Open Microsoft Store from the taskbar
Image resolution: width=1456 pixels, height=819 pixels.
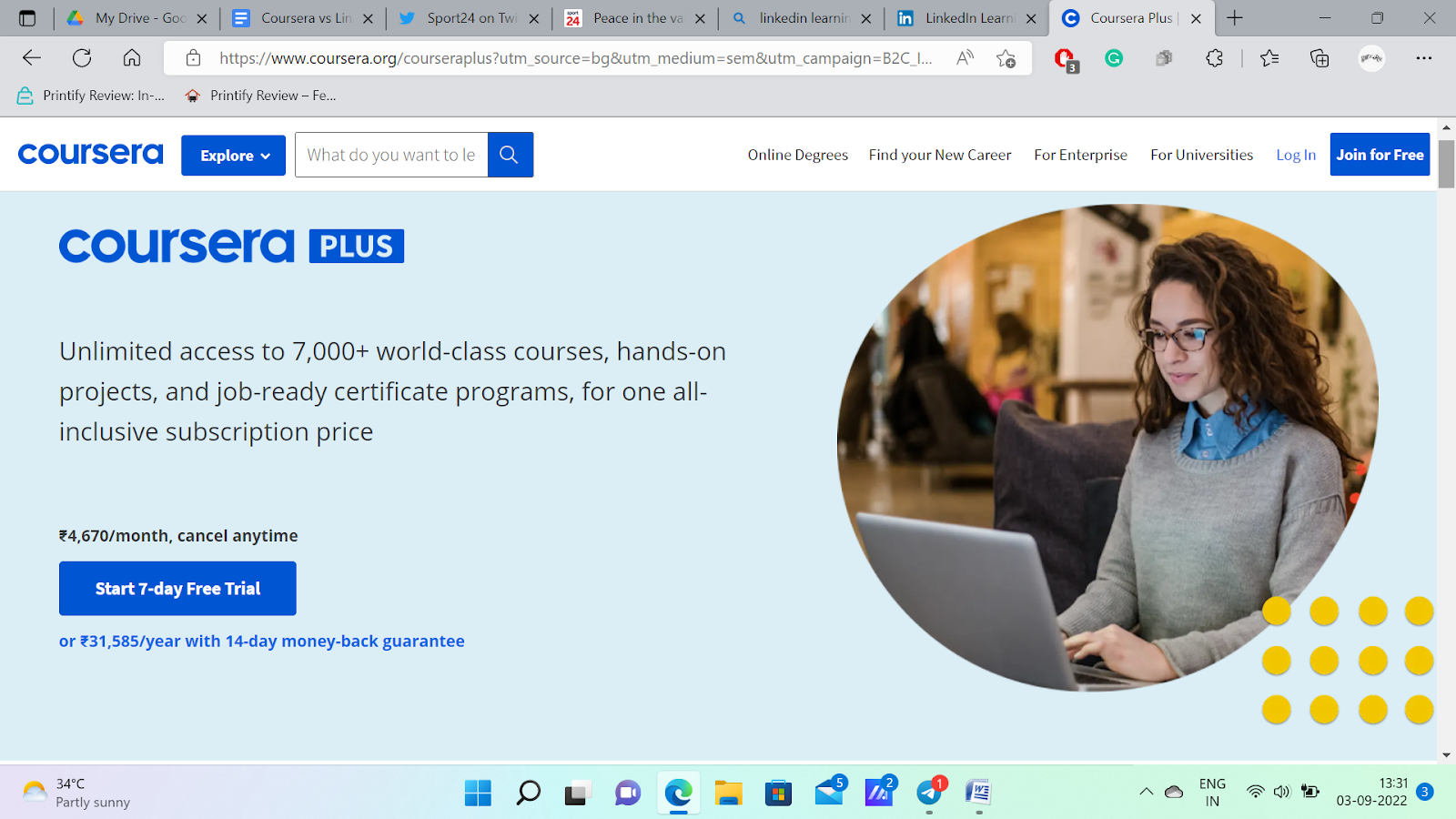pos(778,793)
